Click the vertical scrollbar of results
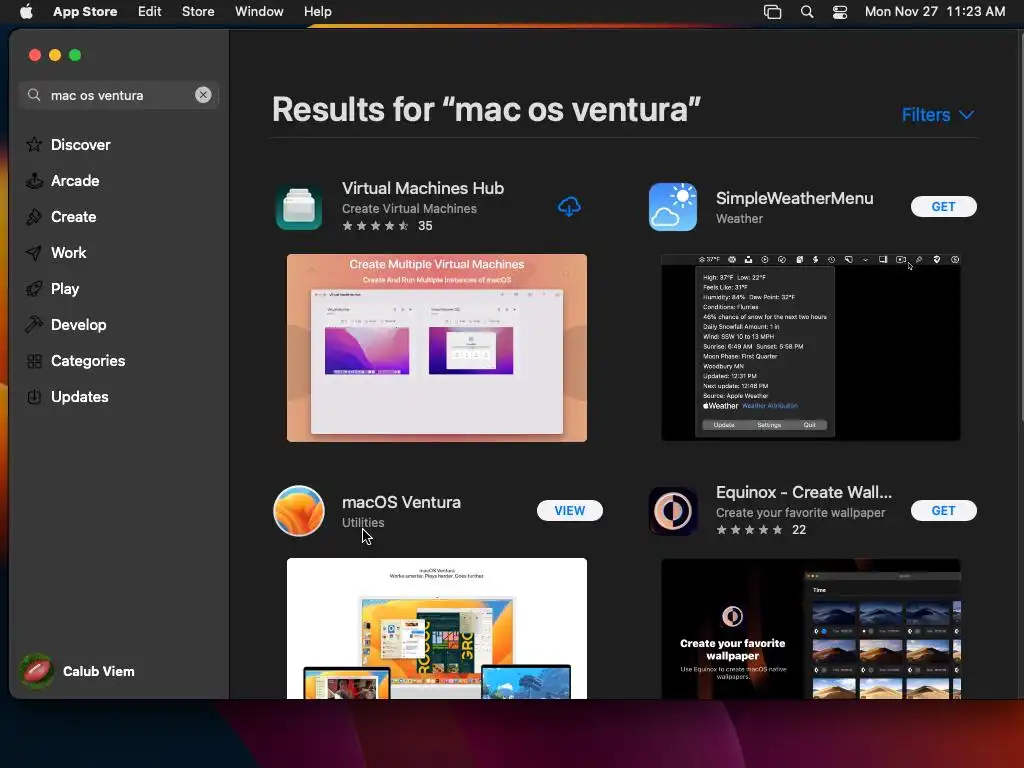1024x768 pixels. coord(1021,229)
